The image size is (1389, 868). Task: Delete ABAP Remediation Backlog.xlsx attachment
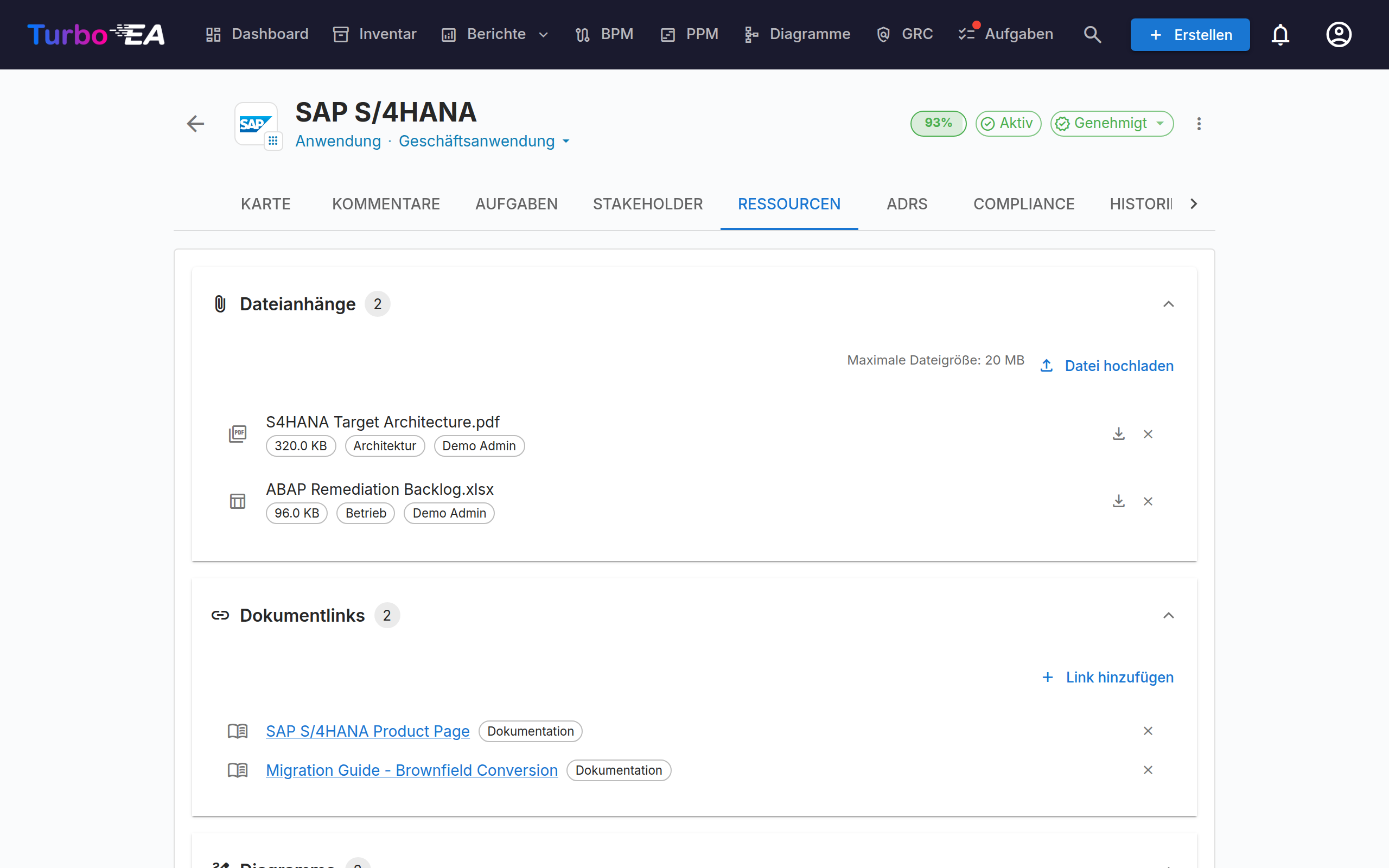[1148, 501]
